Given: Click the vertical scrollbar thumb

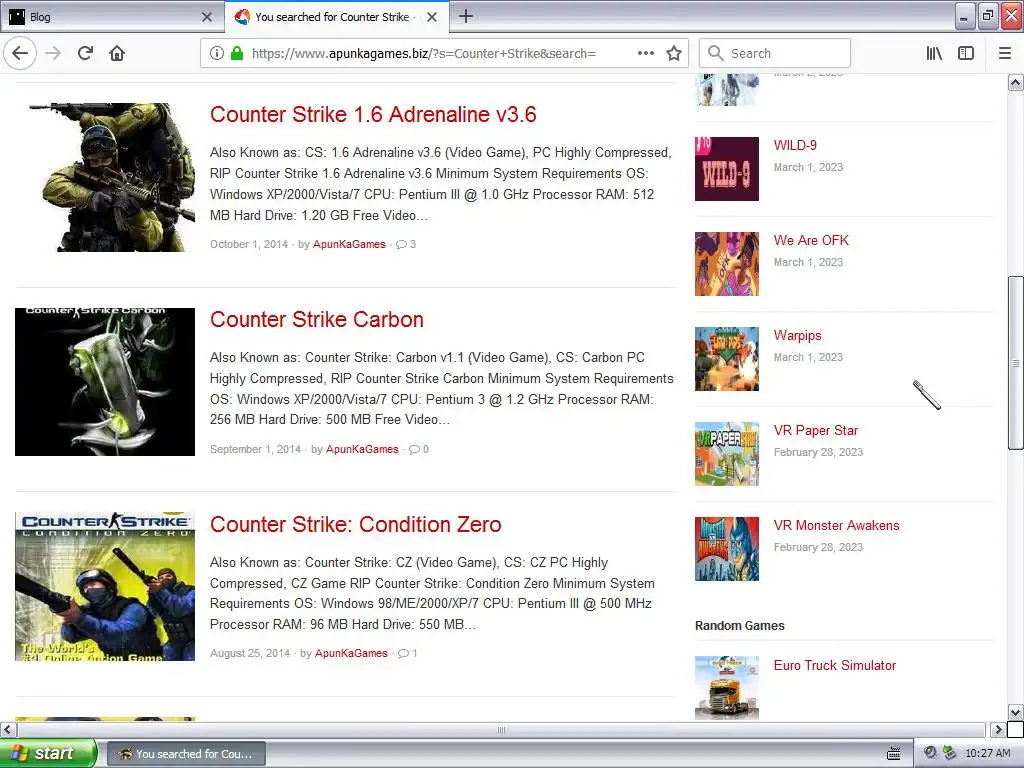Looking at the screenshot, I should coord(1016,363).
